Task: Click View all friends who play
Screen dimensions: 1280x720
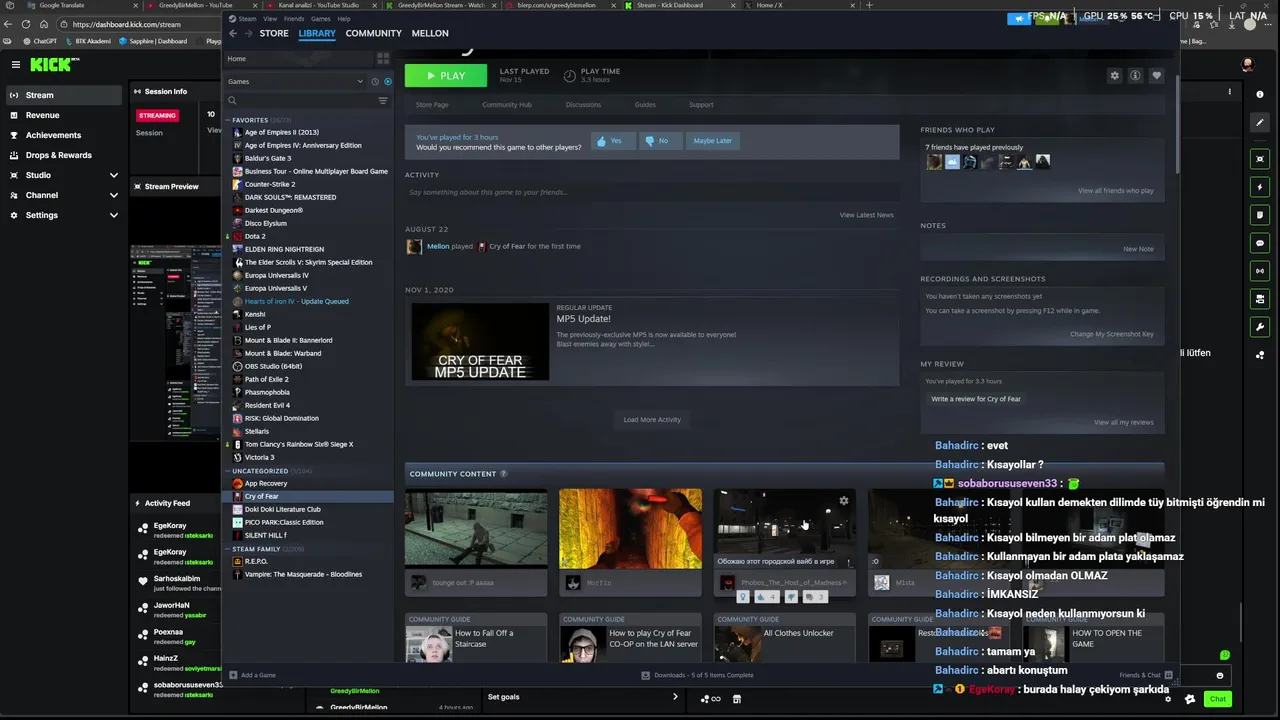Action: click(1115, 191)
